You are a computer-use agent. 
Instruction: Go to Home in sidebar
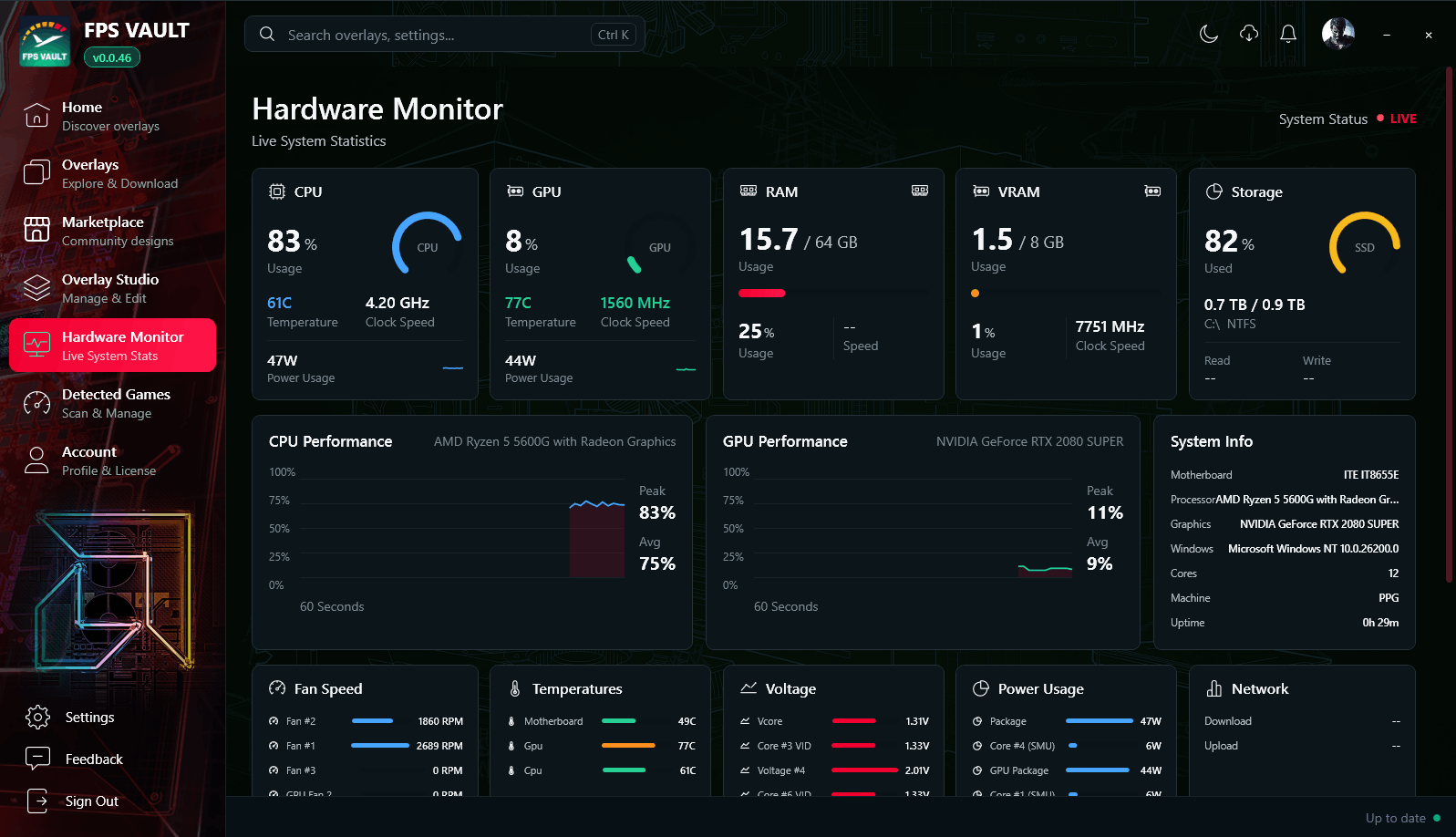pos(112,116)
